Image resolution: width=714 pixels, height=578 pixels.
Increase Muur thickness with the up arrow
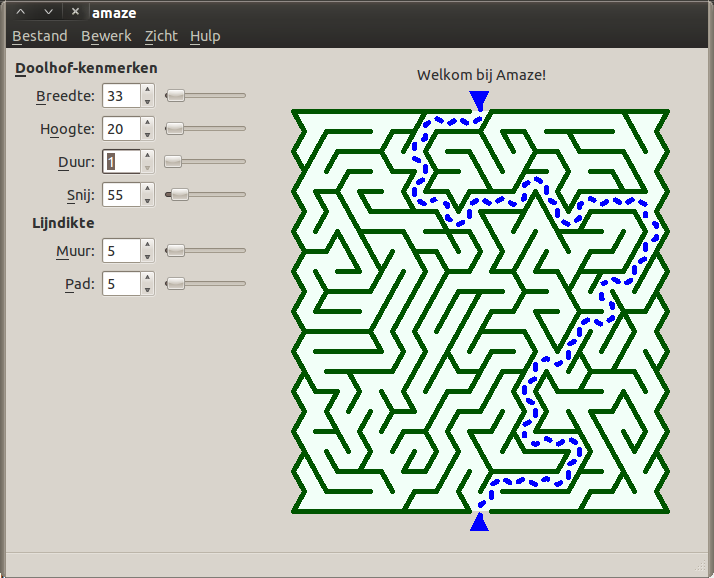click(148, 245)
